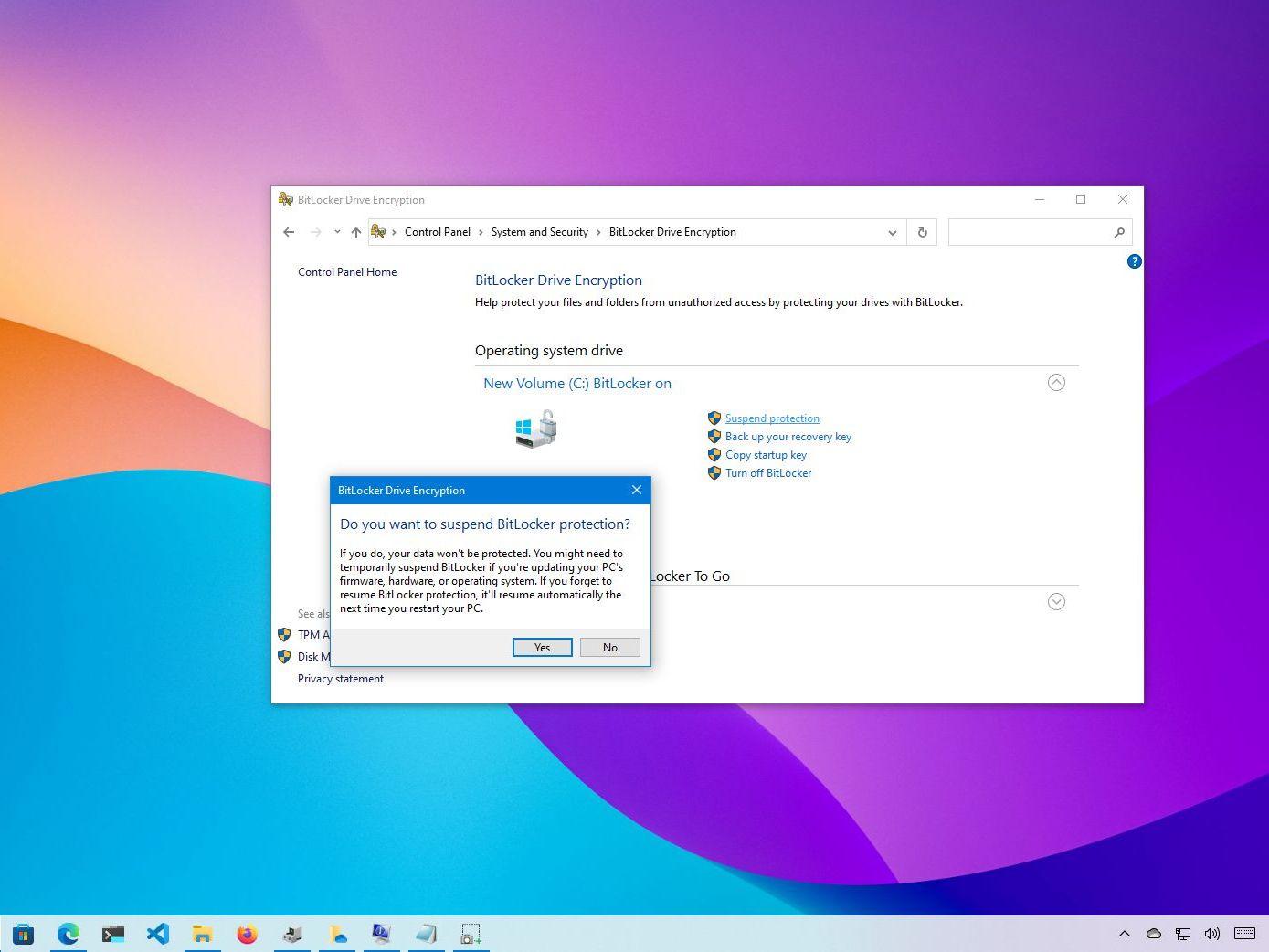Open the recent locations dropdown arrow

coord(337,232)
